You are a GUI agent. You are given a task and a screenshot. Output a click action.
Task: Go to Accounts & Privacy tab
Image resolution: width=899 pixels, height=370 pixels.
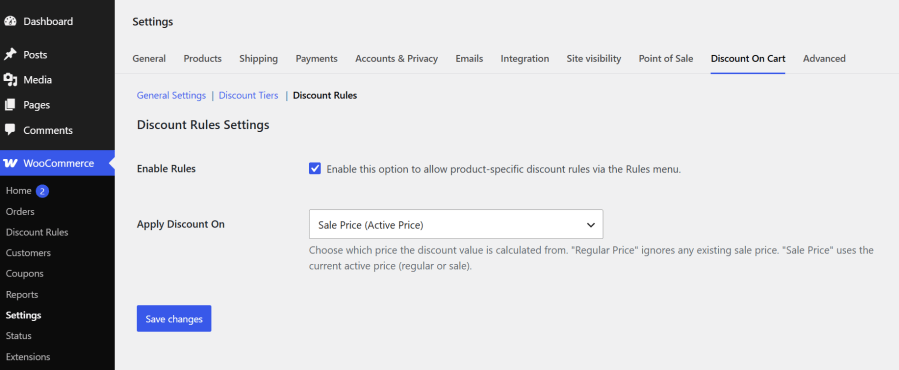(x=396, y=59)
